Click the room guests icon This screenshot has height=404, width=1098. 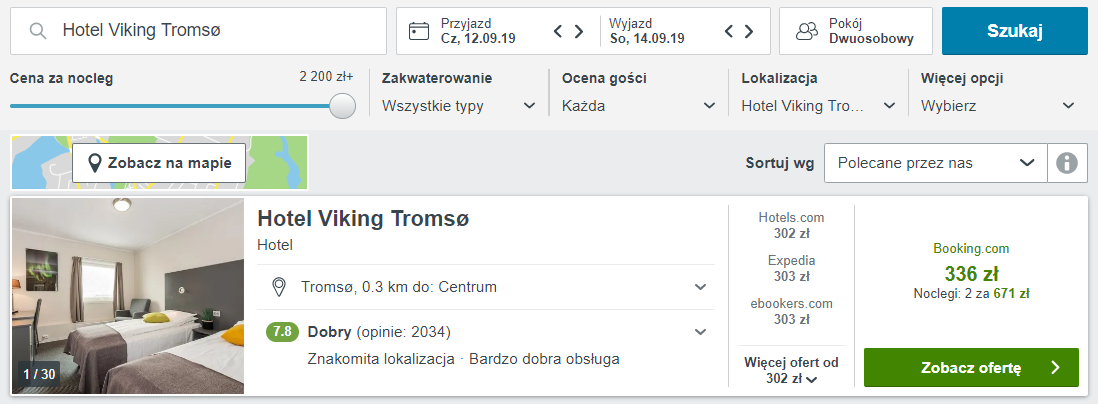806,31
